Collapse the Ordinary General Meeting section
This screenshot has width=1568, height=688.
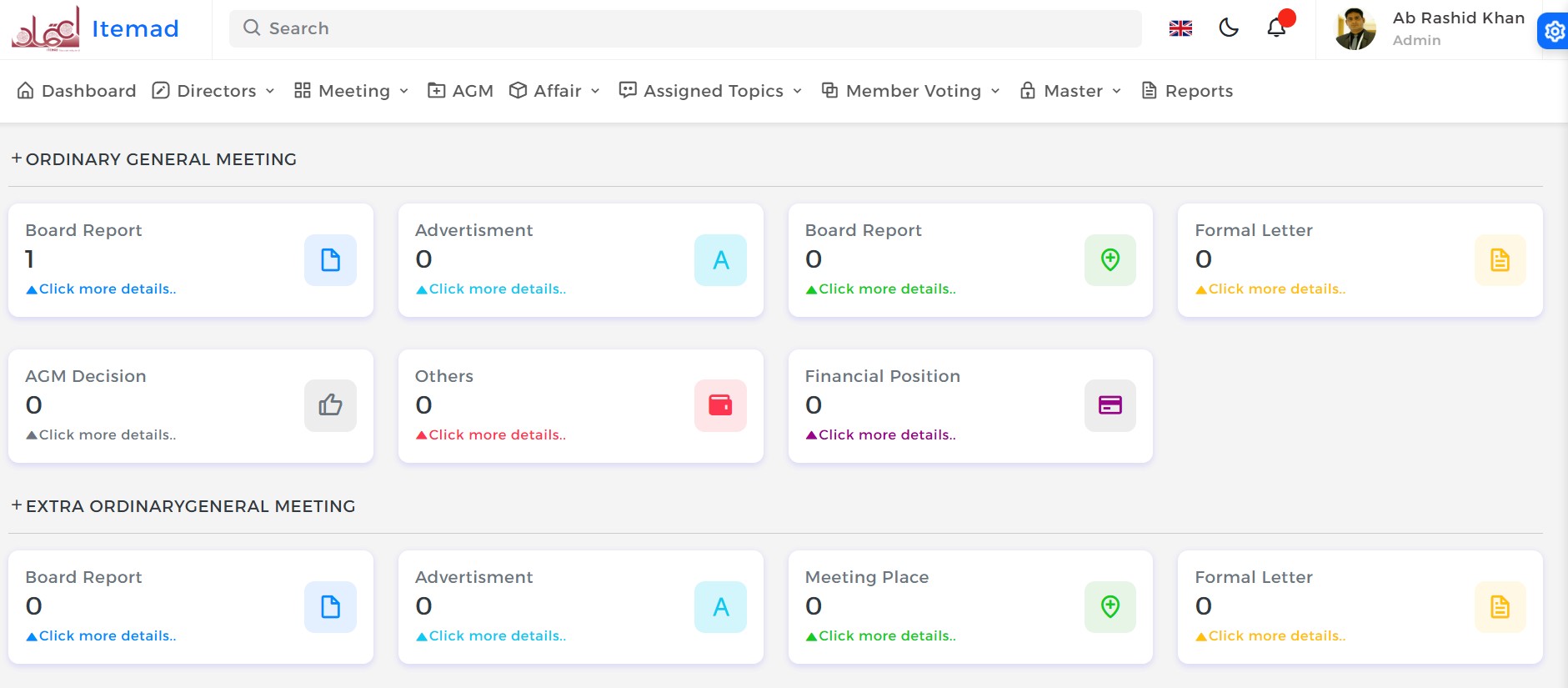coord(17,158)
